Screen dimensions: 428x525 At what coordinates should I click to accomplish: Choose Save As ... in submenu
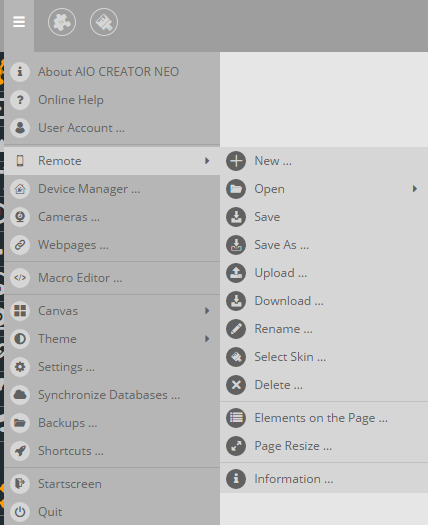324,245
